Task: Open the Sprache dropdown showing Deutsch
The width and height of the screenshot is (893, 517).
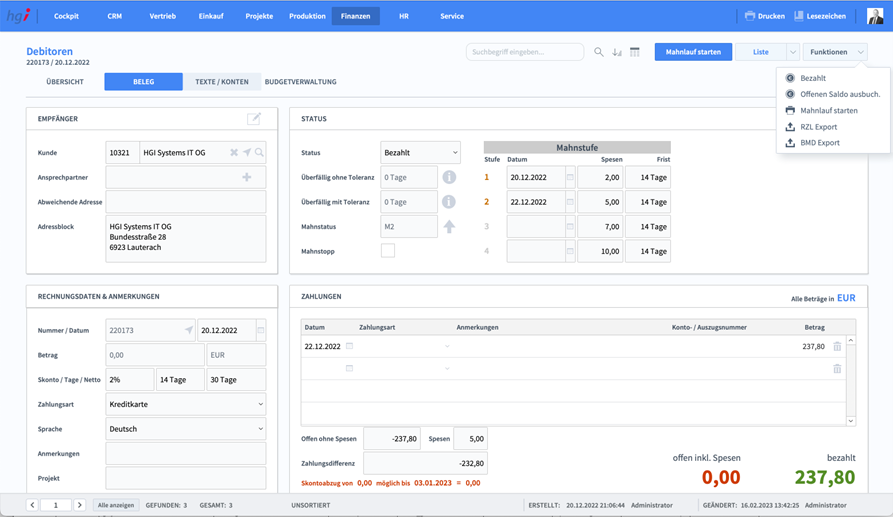Action: 186,429
